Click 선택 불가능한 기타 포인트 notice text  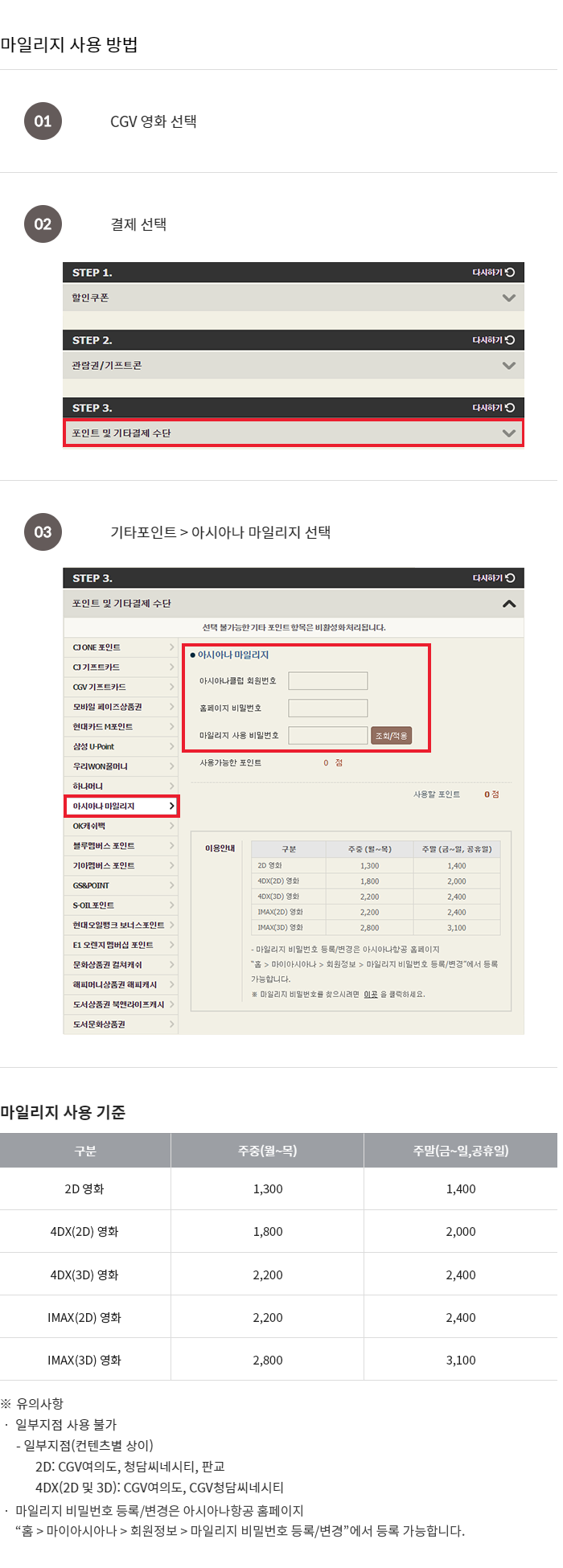point(294,627)
